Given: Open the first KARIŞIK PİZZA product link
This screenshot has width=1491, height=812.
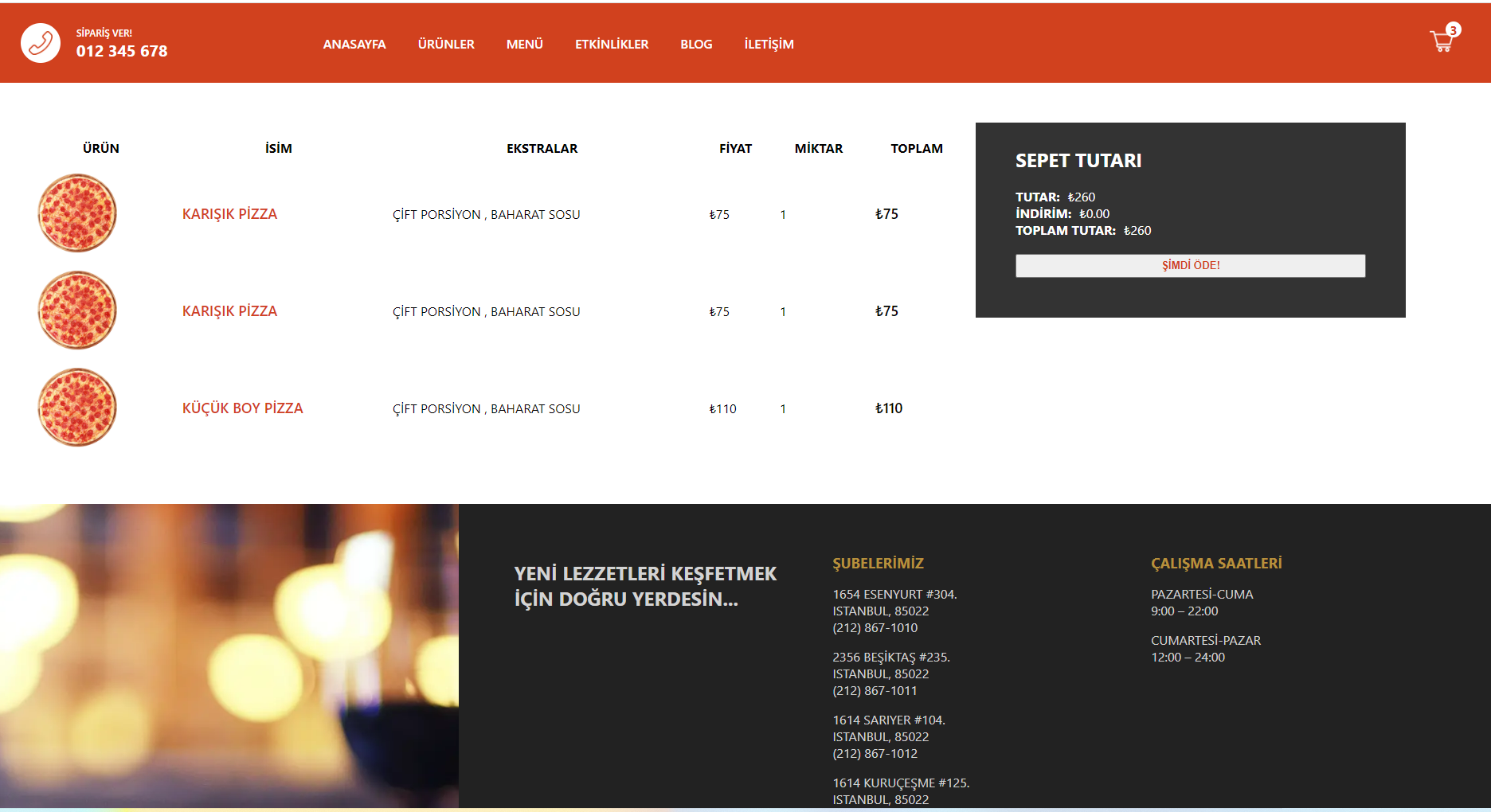Looking at the screenshot, I should [229, 213].
